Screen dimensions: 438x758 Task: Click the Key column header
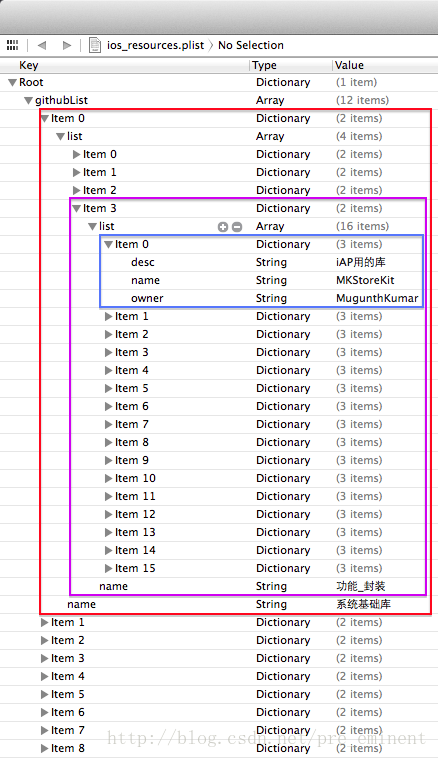click(x=29, y=65)
